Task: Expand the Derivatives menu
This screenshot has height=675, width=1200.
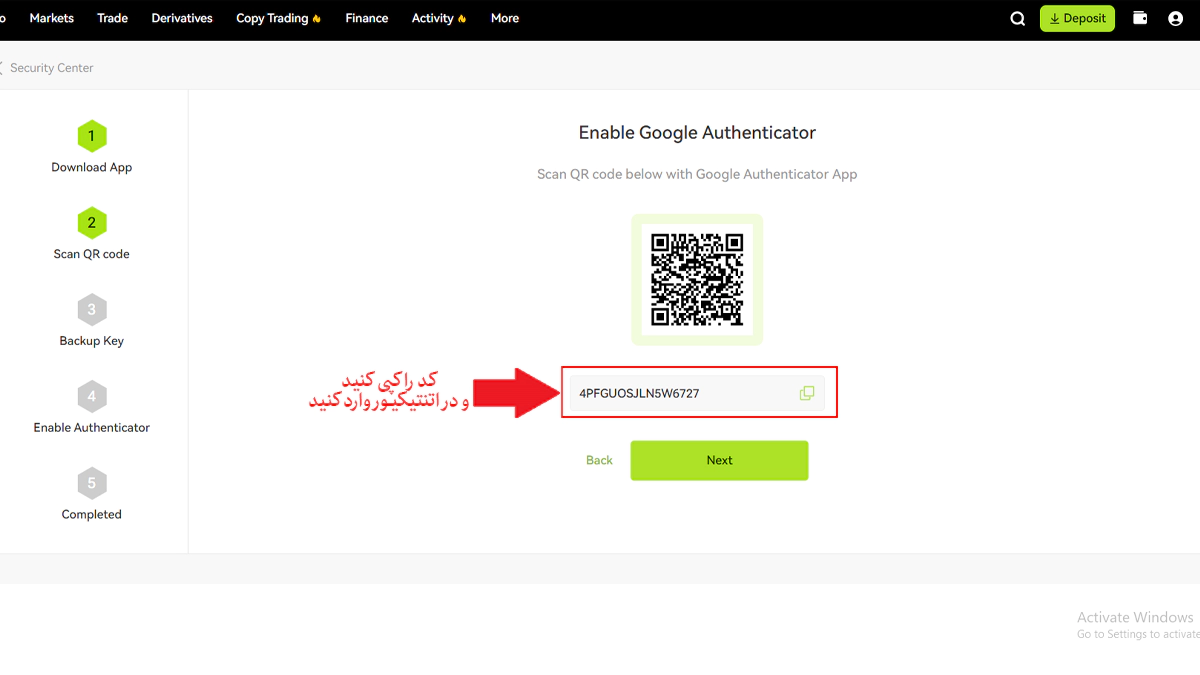Action: 181,18
